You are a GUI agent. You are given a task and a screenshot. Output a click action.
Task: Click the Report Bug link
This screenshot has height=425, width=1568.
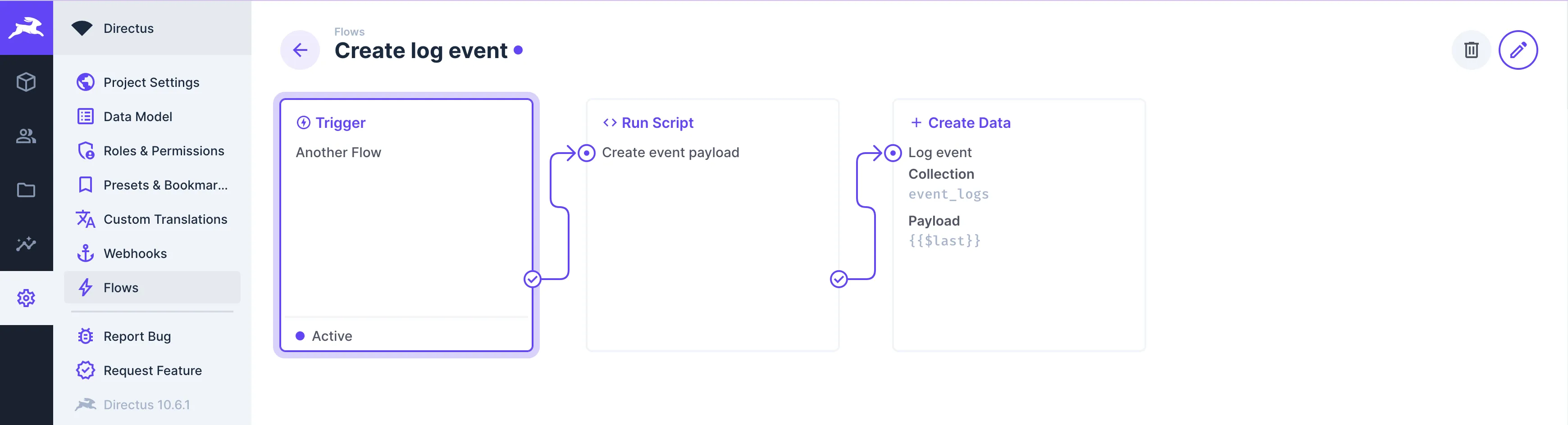pyautogui.click(x=137, y=335)
